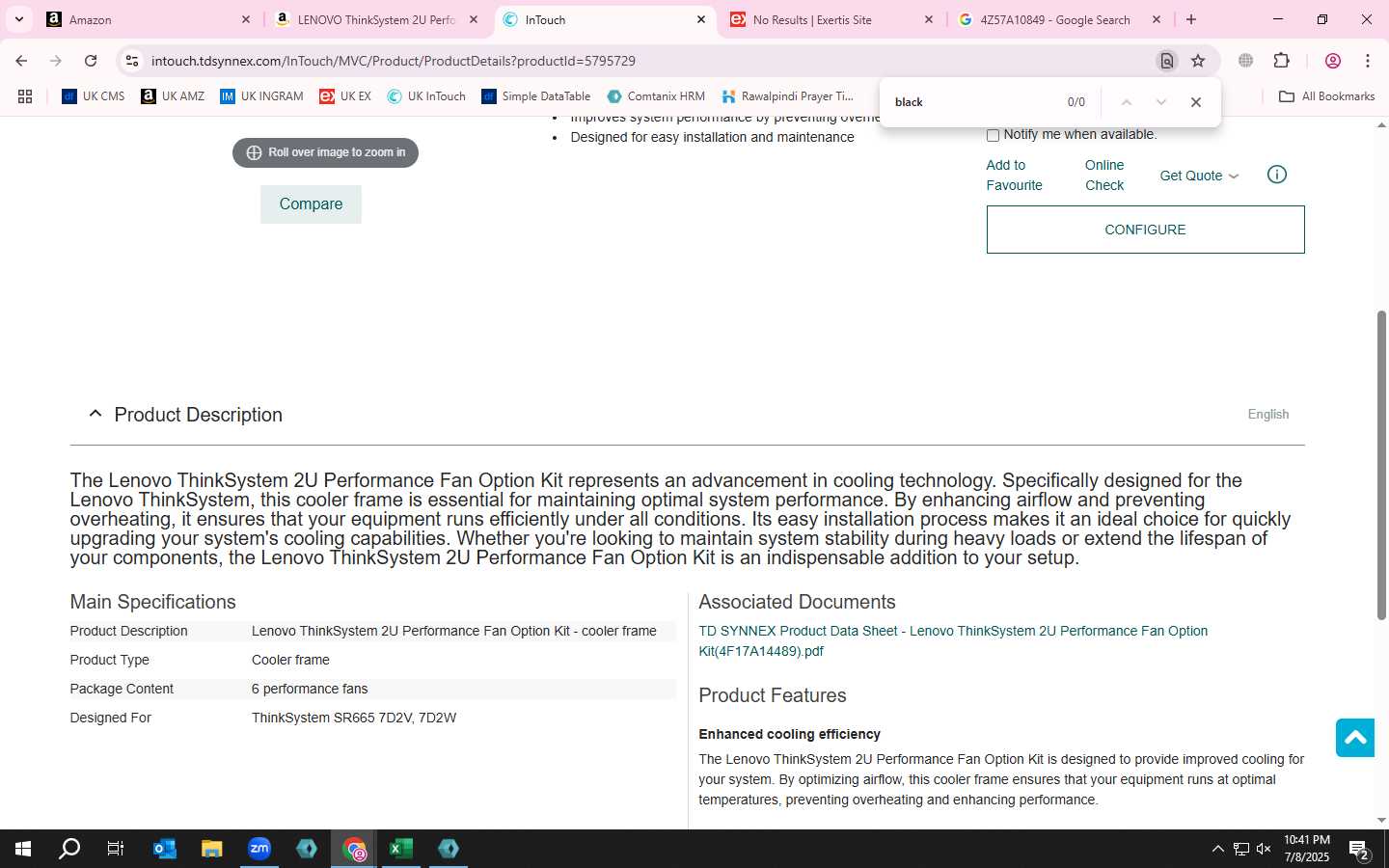Click the page vertical scrollbar
The height and width of the screenshot is (868, 1389).
1381,465
